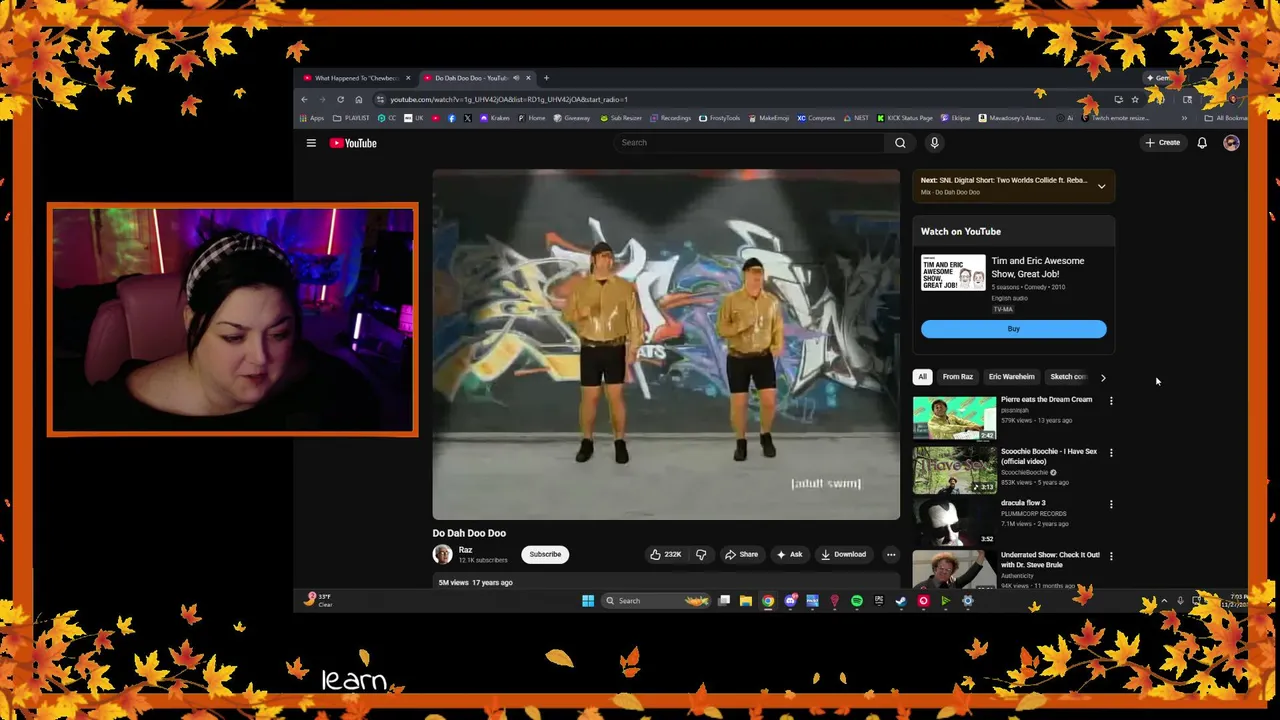Go back using the browser back arrow
This screenshot has width=1280, height=720.
pos(305,99)
